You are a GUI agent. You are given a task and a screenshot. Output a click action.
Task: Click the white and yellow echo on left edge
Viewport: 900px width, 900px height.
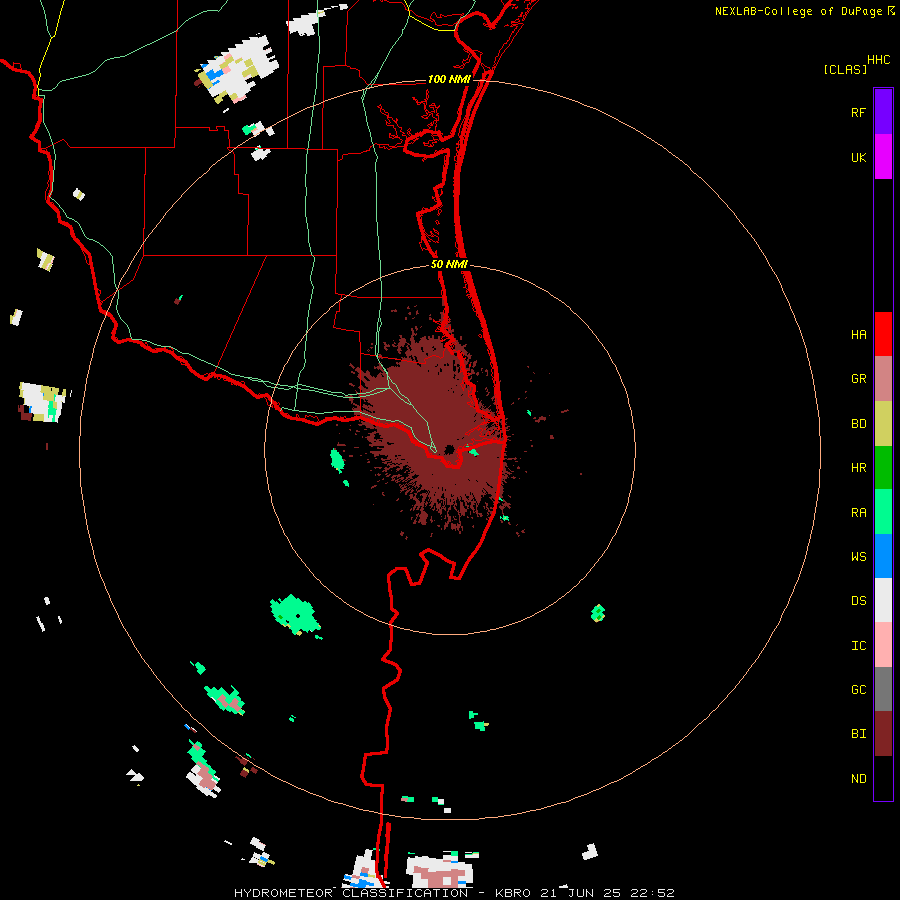pyautogui.click(x=43, y=402)
